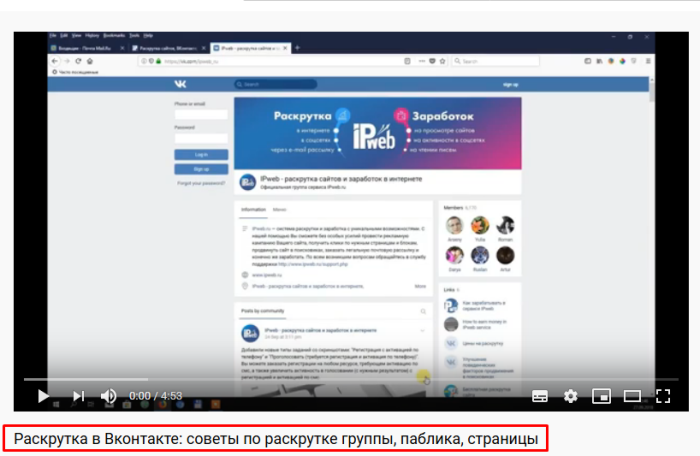700x456 pixels.
Task: Toggle subtitles on the player
Action: pyautogui.click(x=539, y=396)
